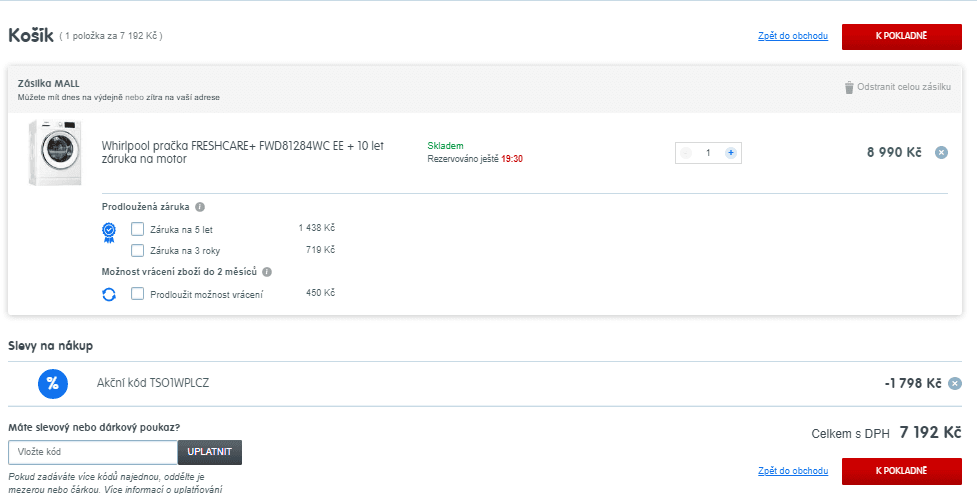Remove the Whirlpool item with X icon
Viewport: 977px width, 494px height.
941,153
